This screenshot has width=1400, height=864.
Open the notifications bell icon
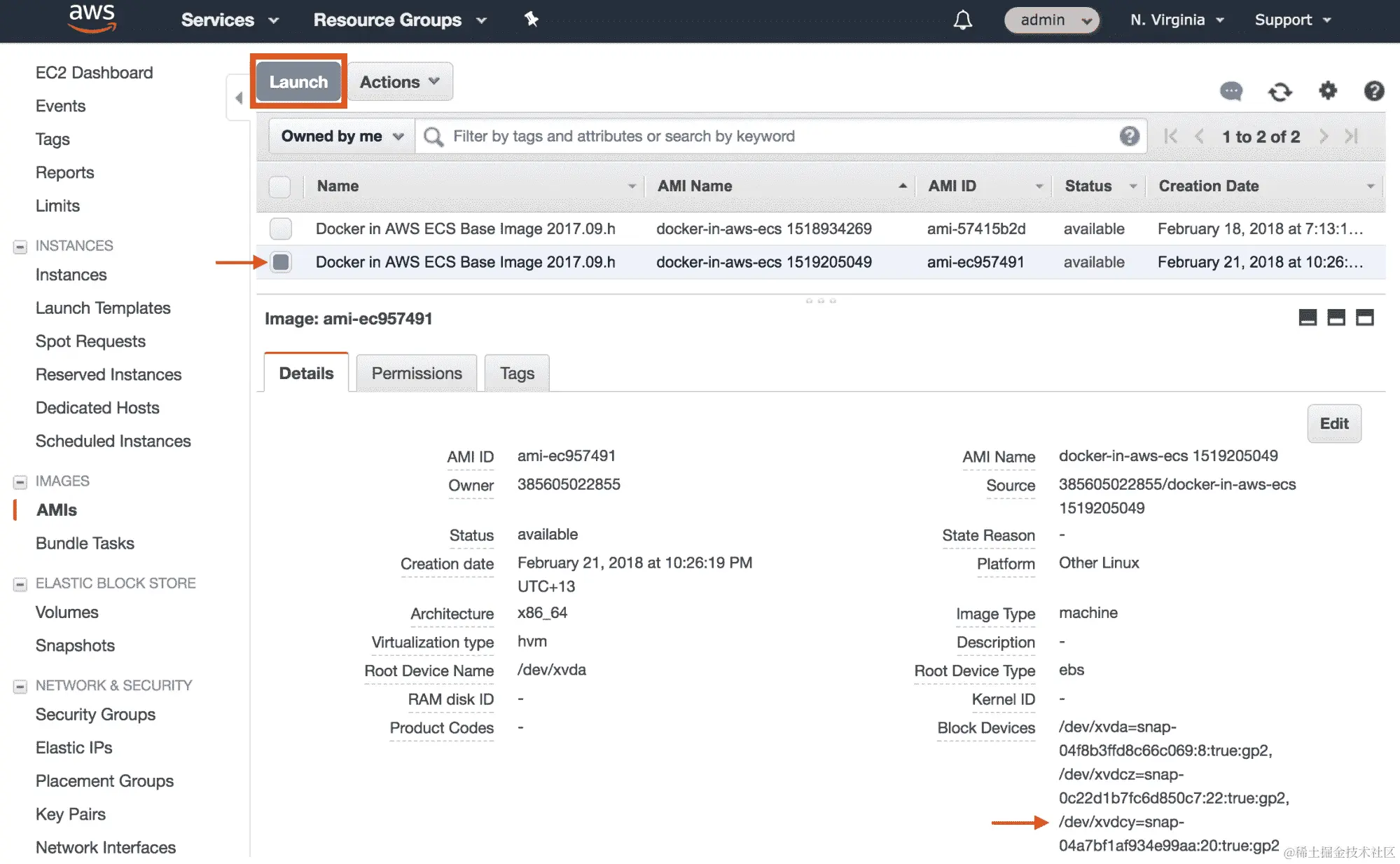tap(963, 20)
